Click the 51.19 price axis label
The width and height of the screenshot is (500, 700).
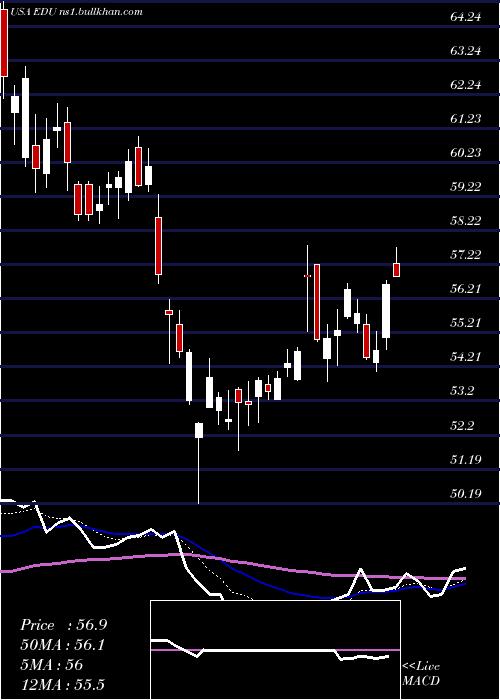coord(466,459)
